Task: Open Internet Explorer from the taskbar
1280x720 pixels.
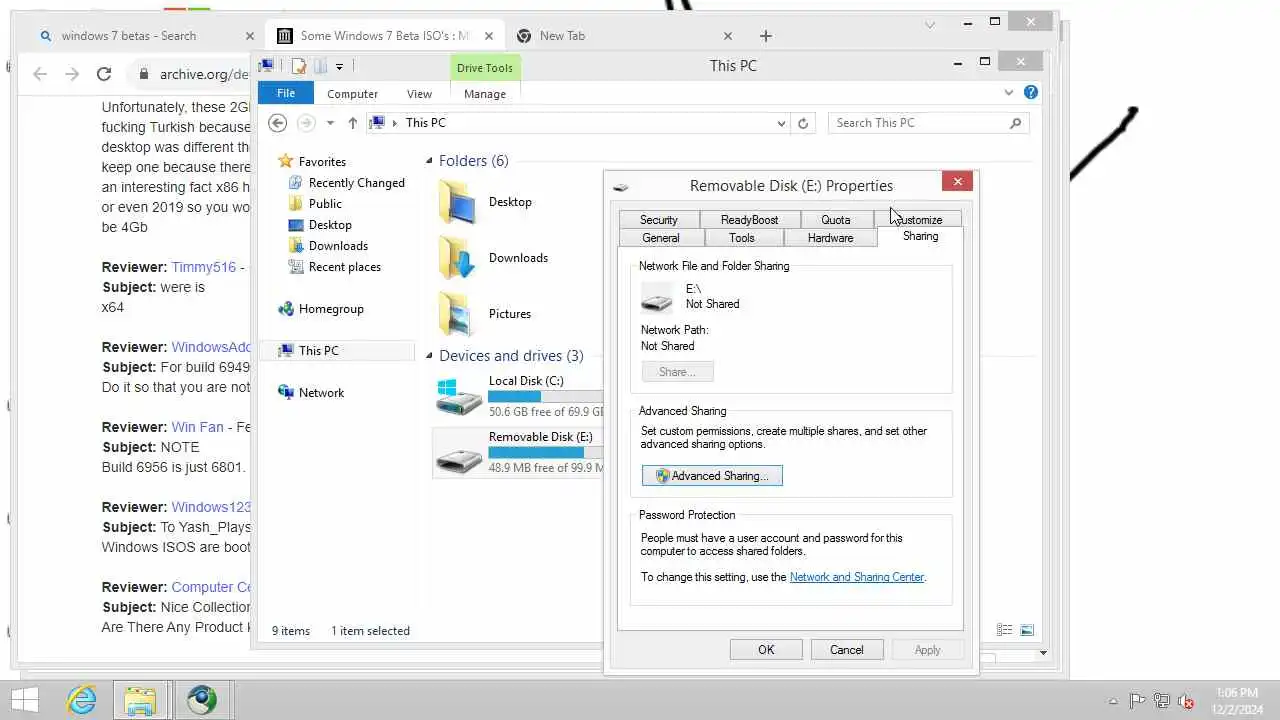Action: pyautogui.click(x=81, y=699)
